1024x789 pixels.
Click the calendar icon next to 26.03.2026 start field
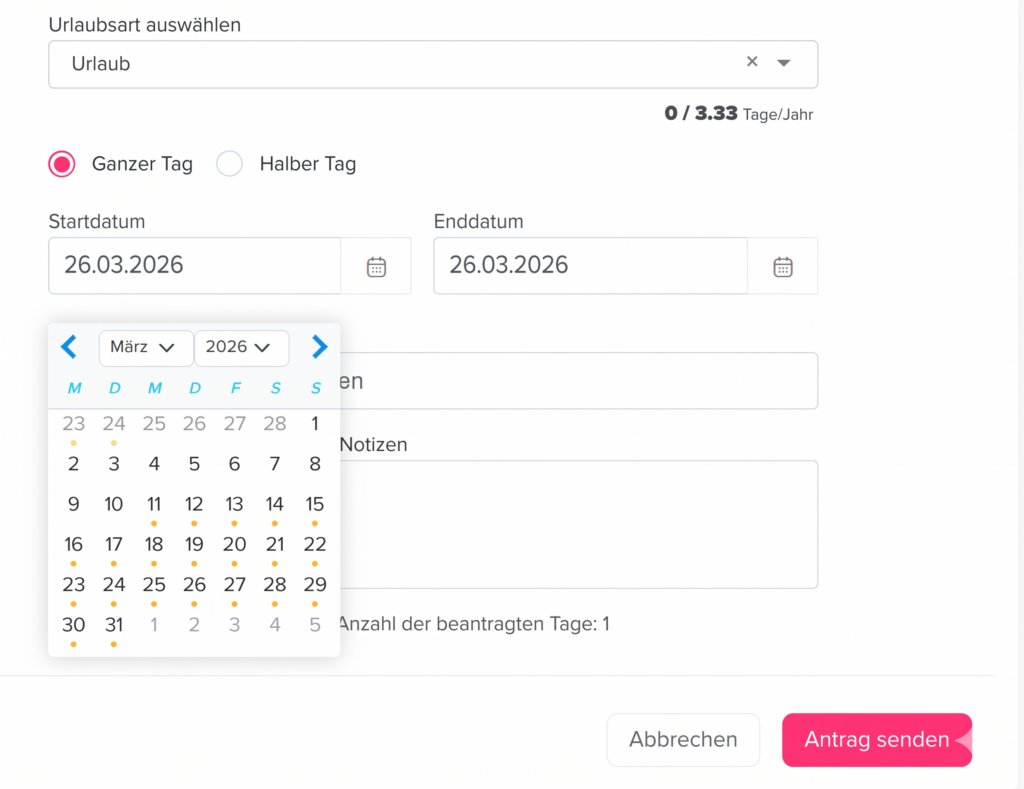376,266
